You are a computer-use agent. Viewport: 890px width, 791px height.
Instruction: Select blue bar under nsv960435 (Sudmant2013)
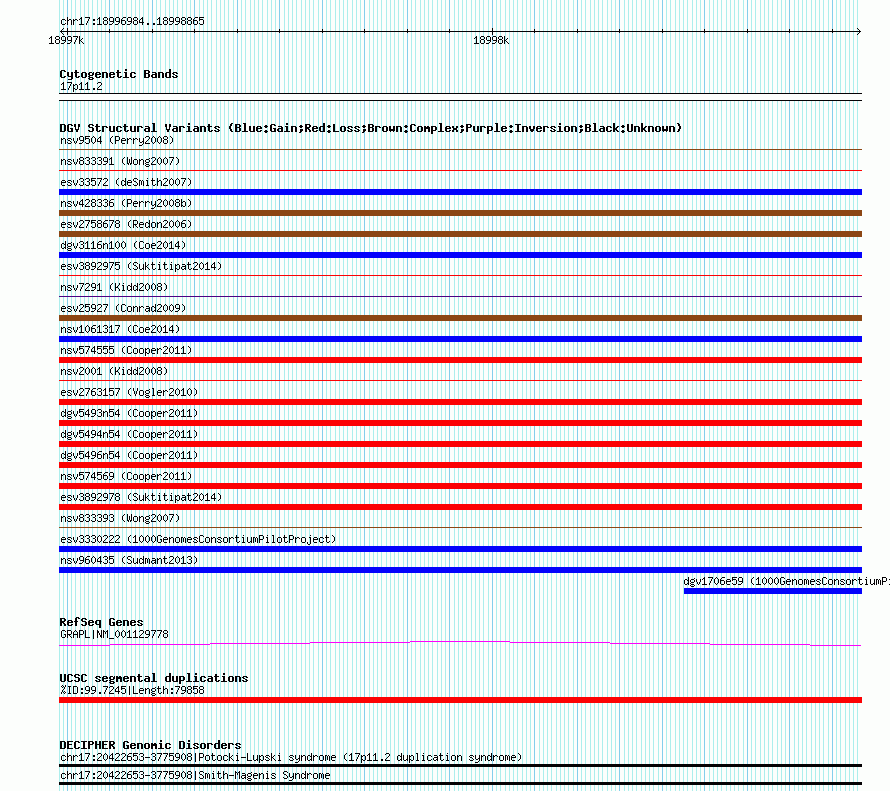(460, 570)
